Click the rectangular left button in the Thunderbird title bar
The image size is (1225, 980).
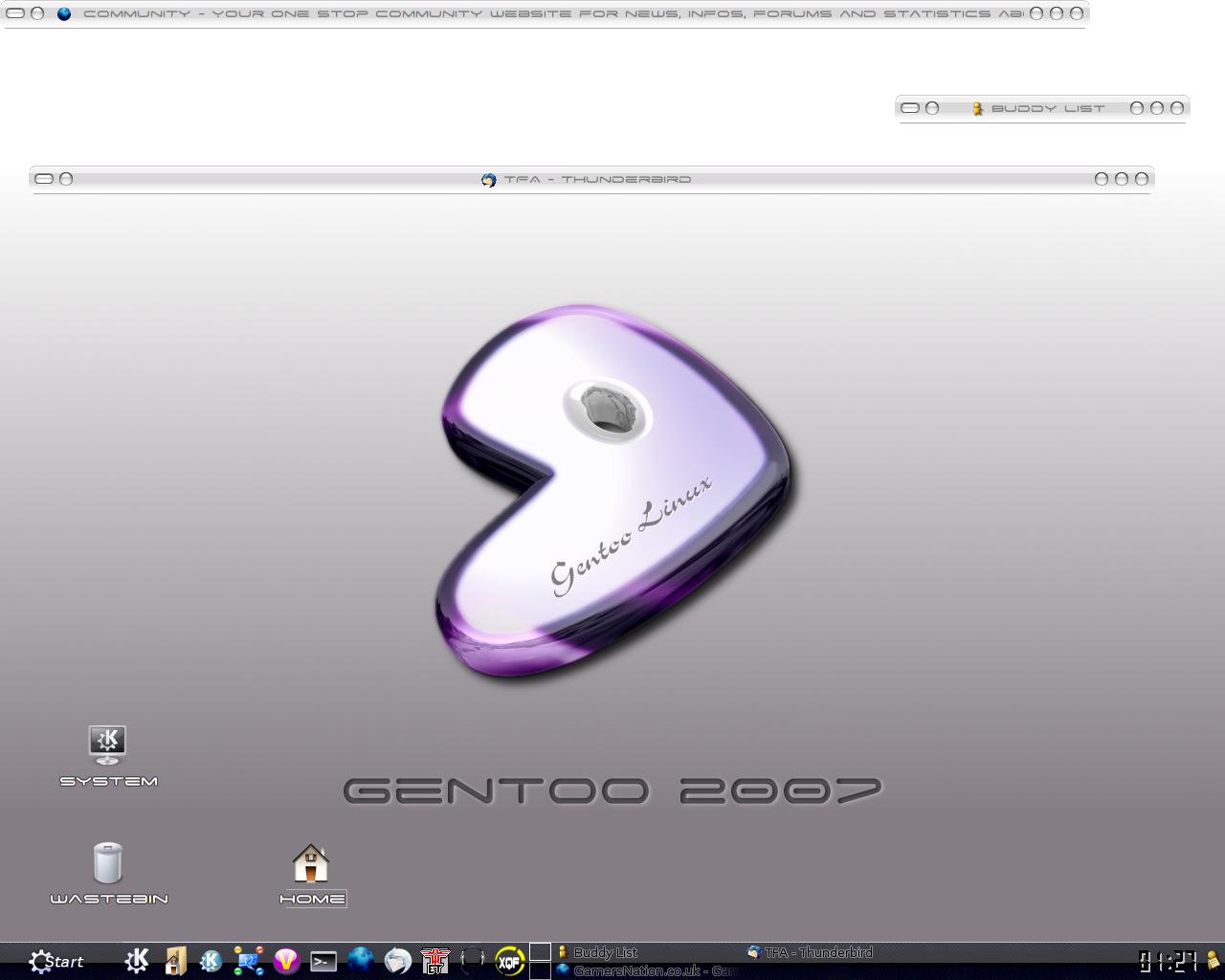44,179
